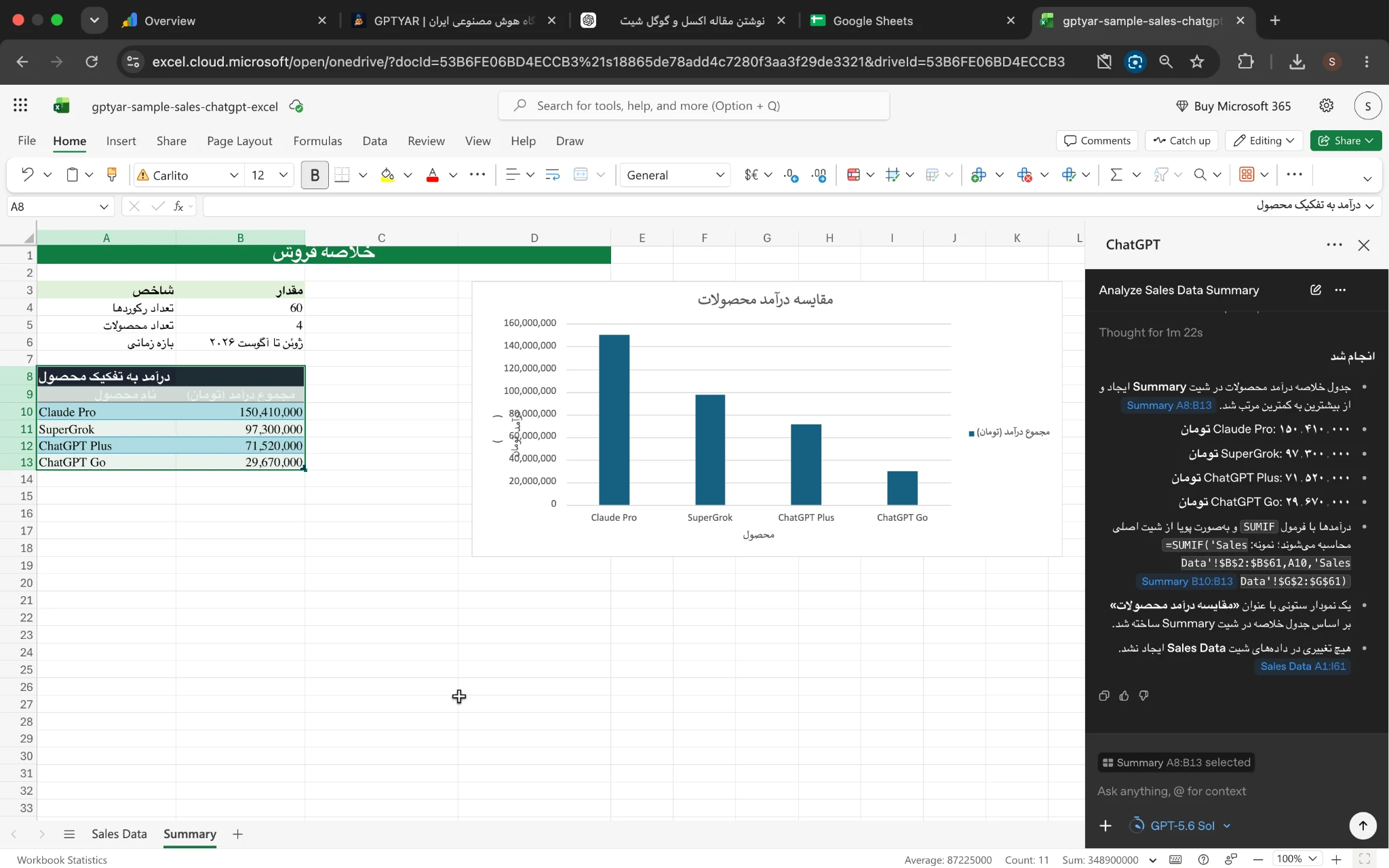The width and height of the screenshot is (1389, 868).
Task: Click the green Share button
Action: point(1346,140)
